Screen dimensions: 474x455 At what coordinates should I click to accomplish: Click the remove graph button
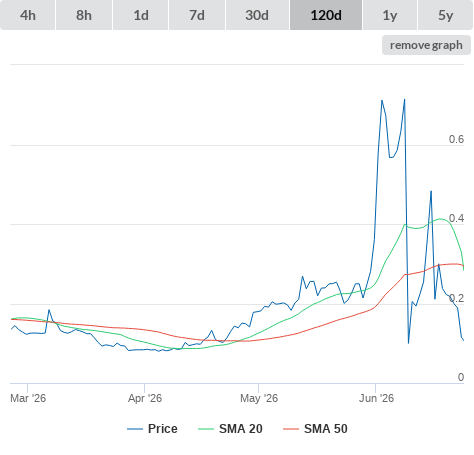point(426,45)
